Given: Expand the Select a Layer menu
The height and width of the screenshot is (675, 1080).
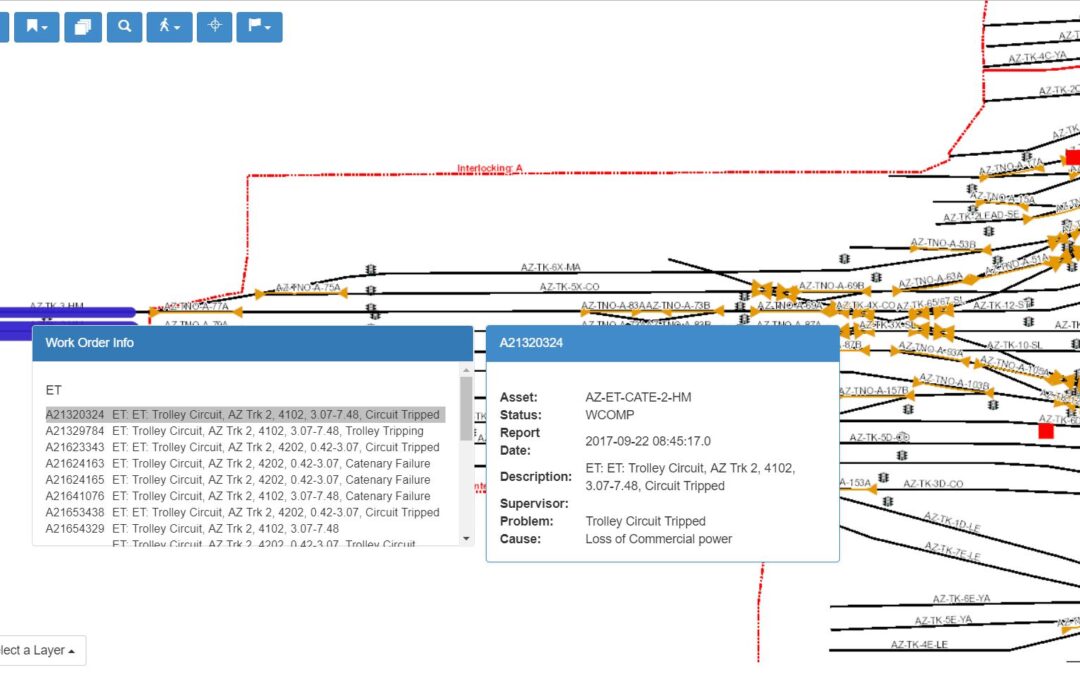Looking at the screenshot, I should 40,650.
